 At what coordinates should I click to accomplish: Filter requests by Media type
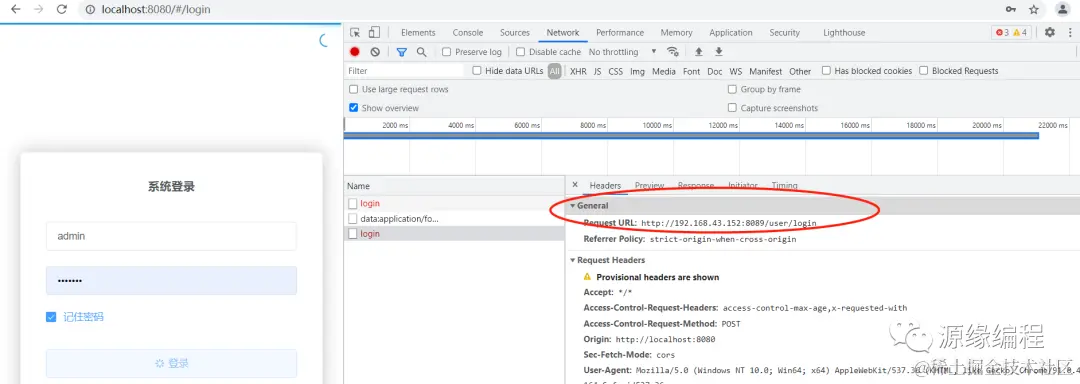click(x=663, y=71)
